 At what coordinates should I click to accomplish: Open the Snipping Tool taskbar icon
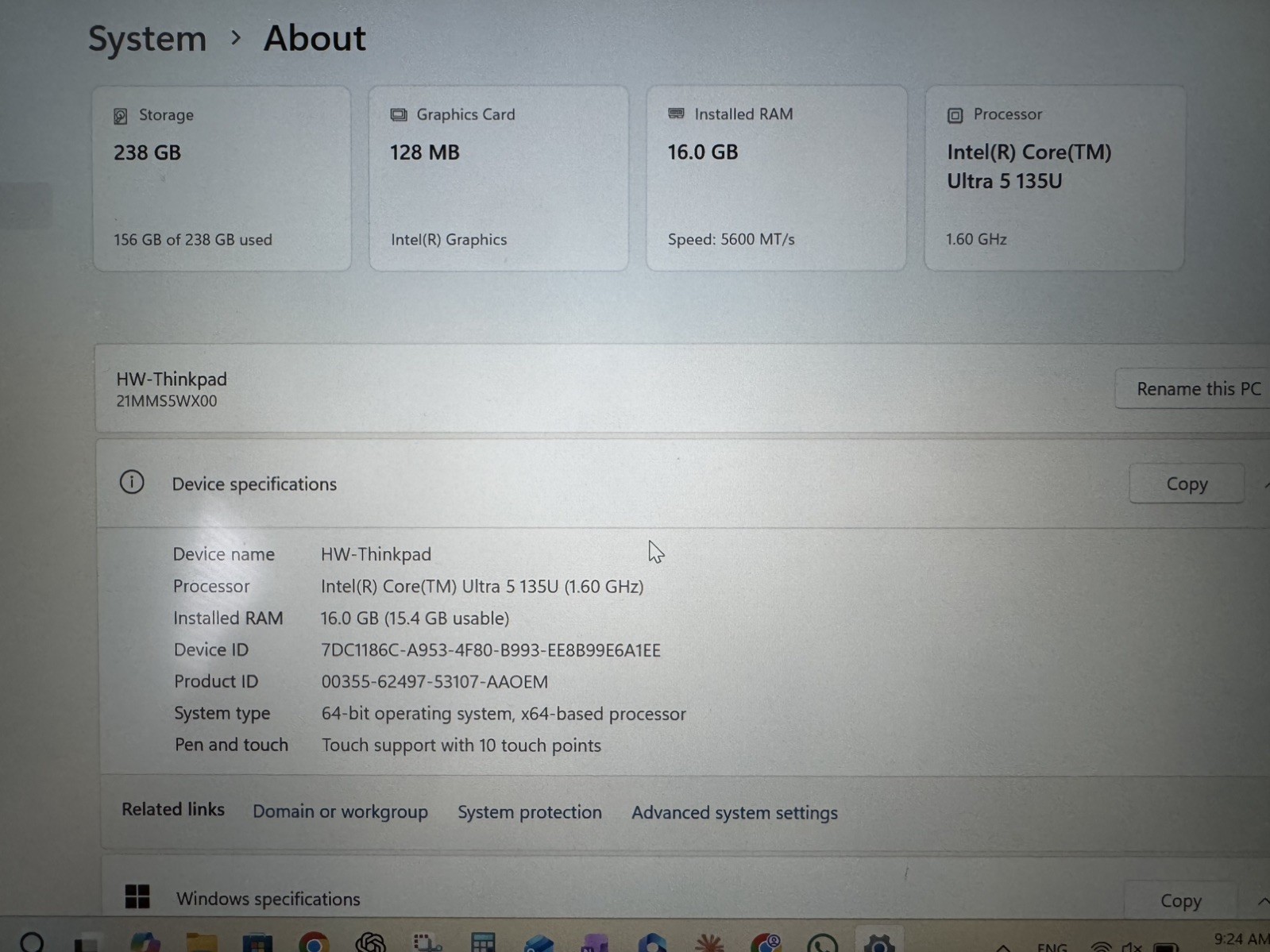point(427,942)
